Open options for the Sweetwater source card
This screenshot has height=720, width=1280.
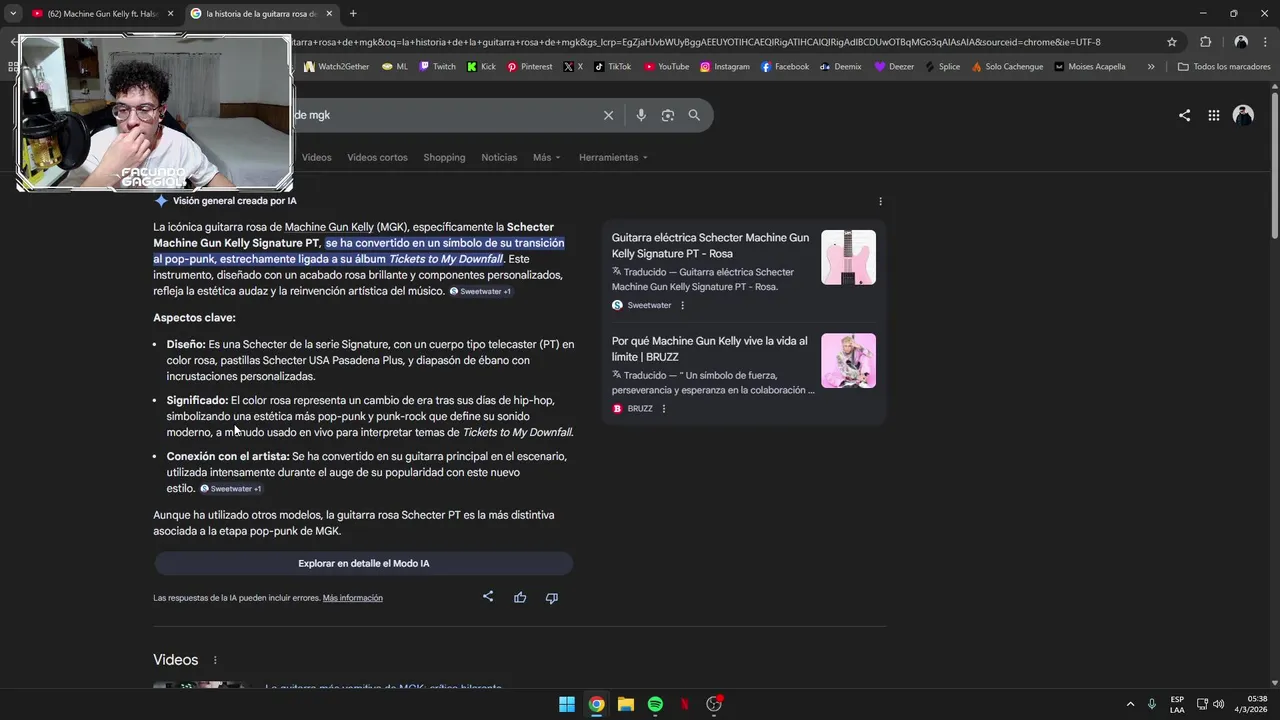(x=683, y=305)
